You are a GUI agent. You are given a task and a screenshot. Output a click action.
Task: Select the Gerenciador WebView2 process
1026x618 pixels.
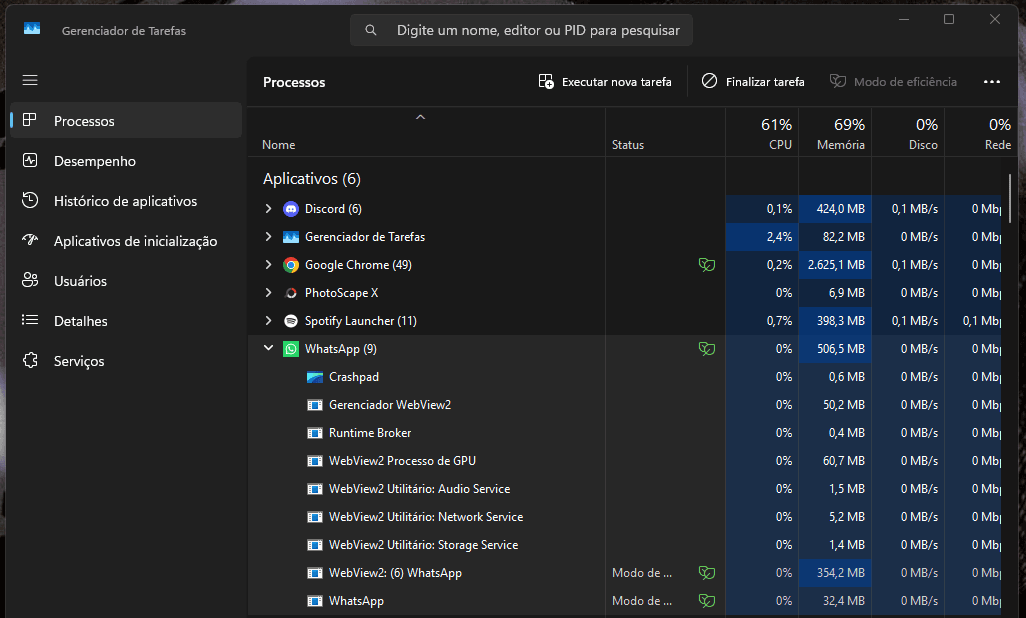click(390, 405)
